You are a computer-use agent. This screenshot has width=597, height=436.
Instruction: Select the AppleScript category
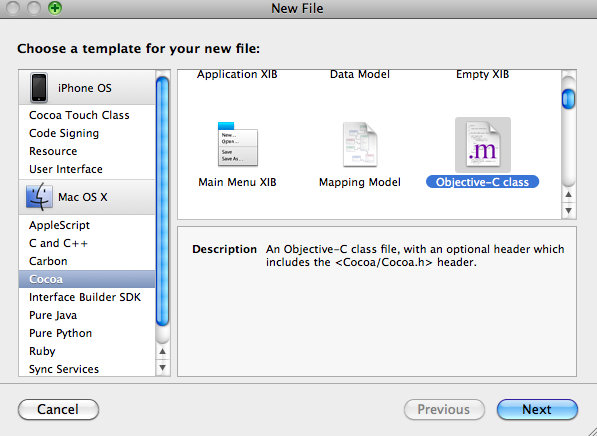(87, 225)
